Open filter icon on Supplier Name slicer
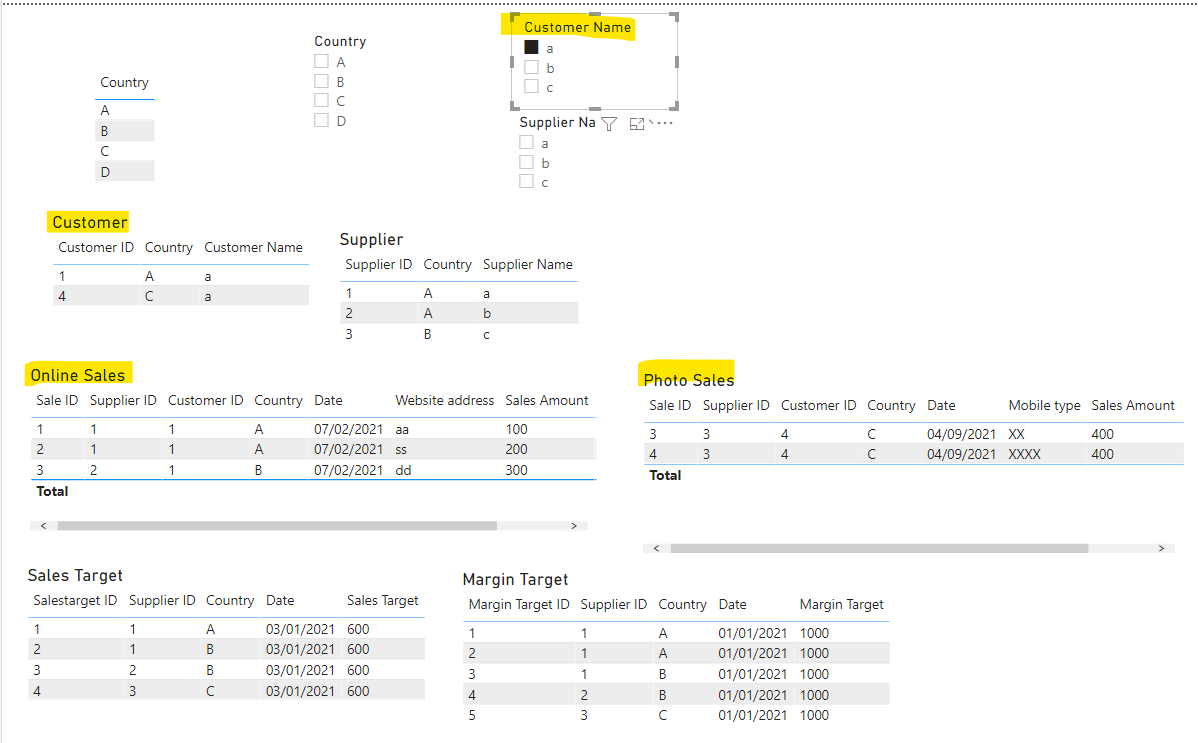This screenshot has height=743, width=1198. [x=609, y=124]
